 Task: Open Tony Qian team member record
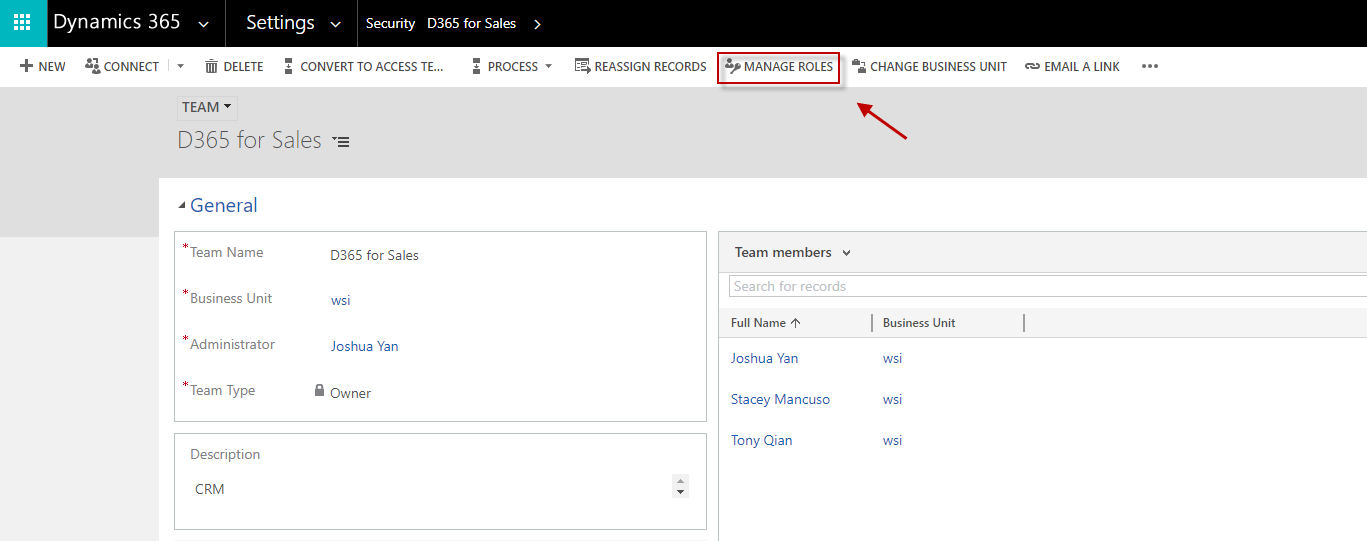click(761, 440)
